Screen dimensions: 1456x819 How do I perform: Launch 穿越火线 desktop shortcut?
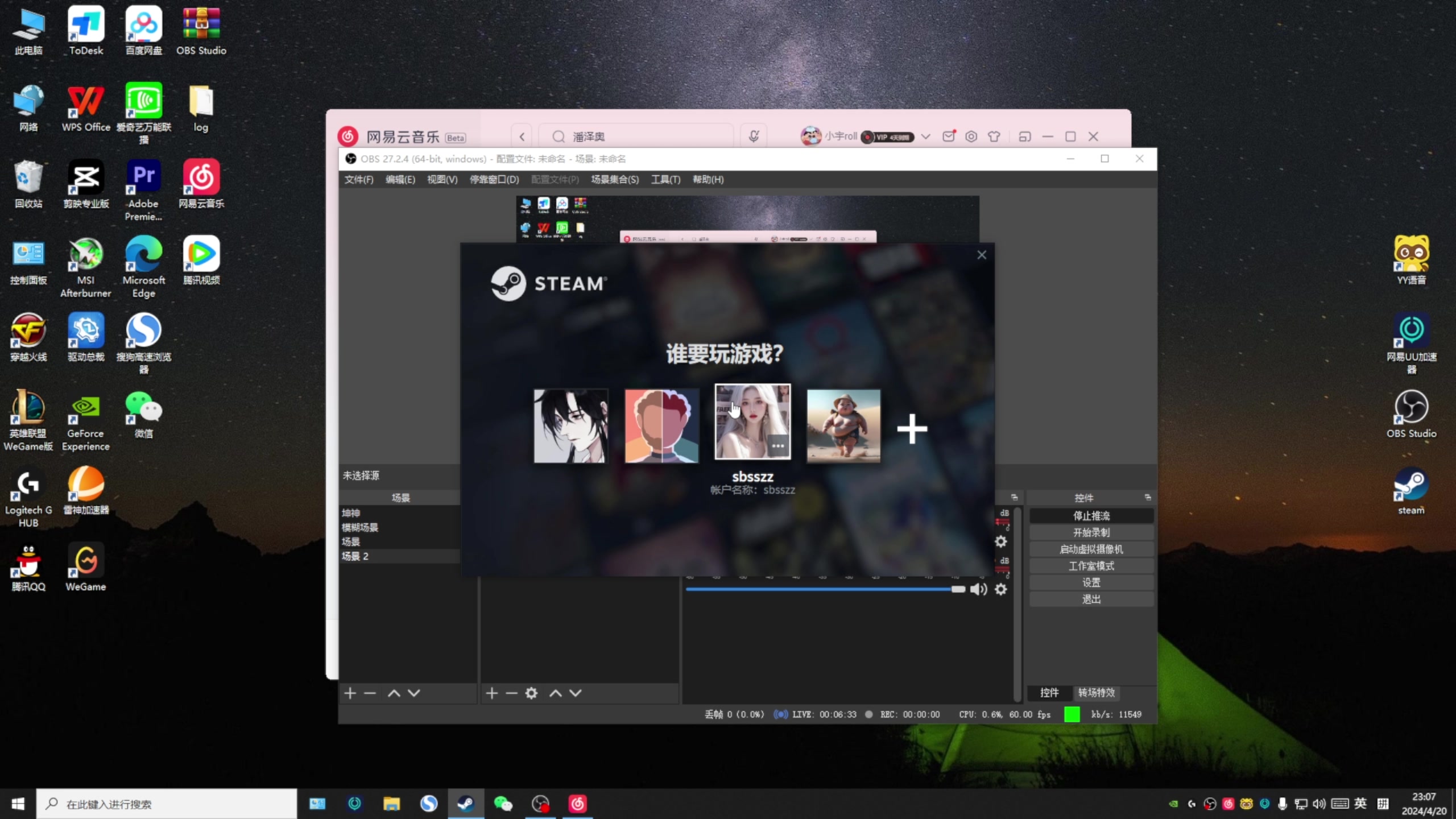click(x=28, y=338)
